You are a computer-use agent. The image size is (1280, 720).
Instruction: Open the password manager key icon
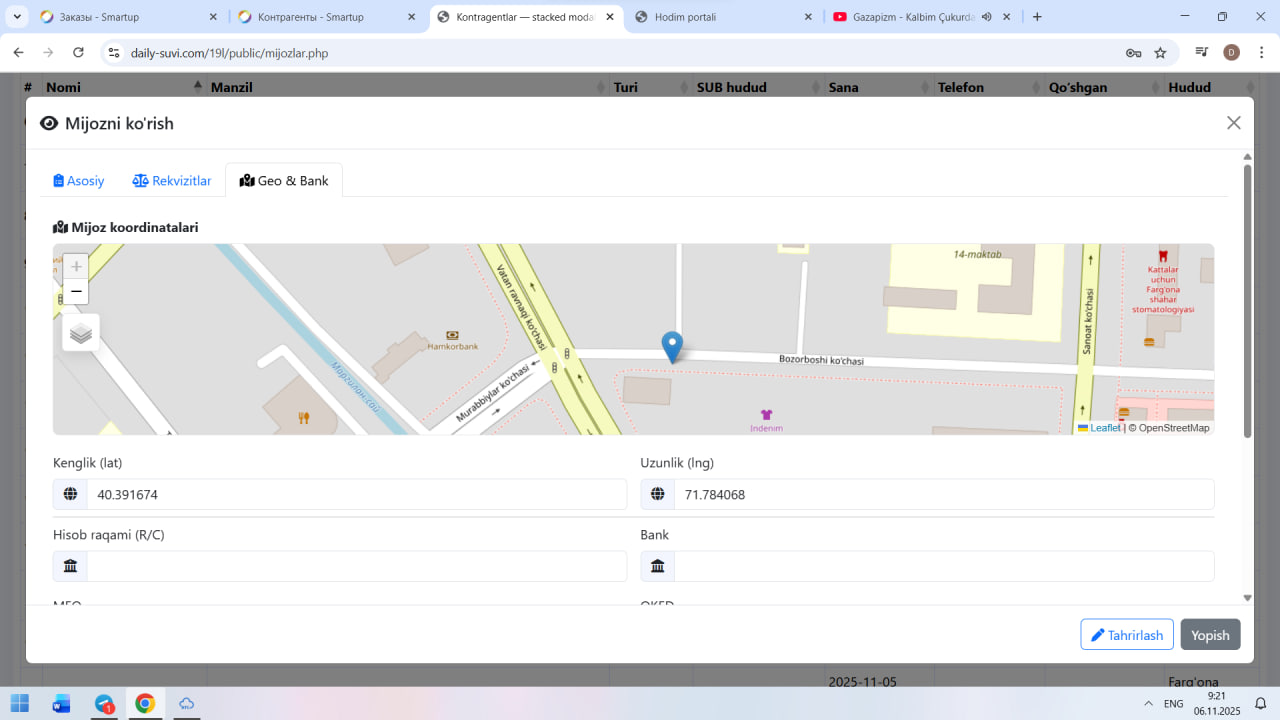1133,53
